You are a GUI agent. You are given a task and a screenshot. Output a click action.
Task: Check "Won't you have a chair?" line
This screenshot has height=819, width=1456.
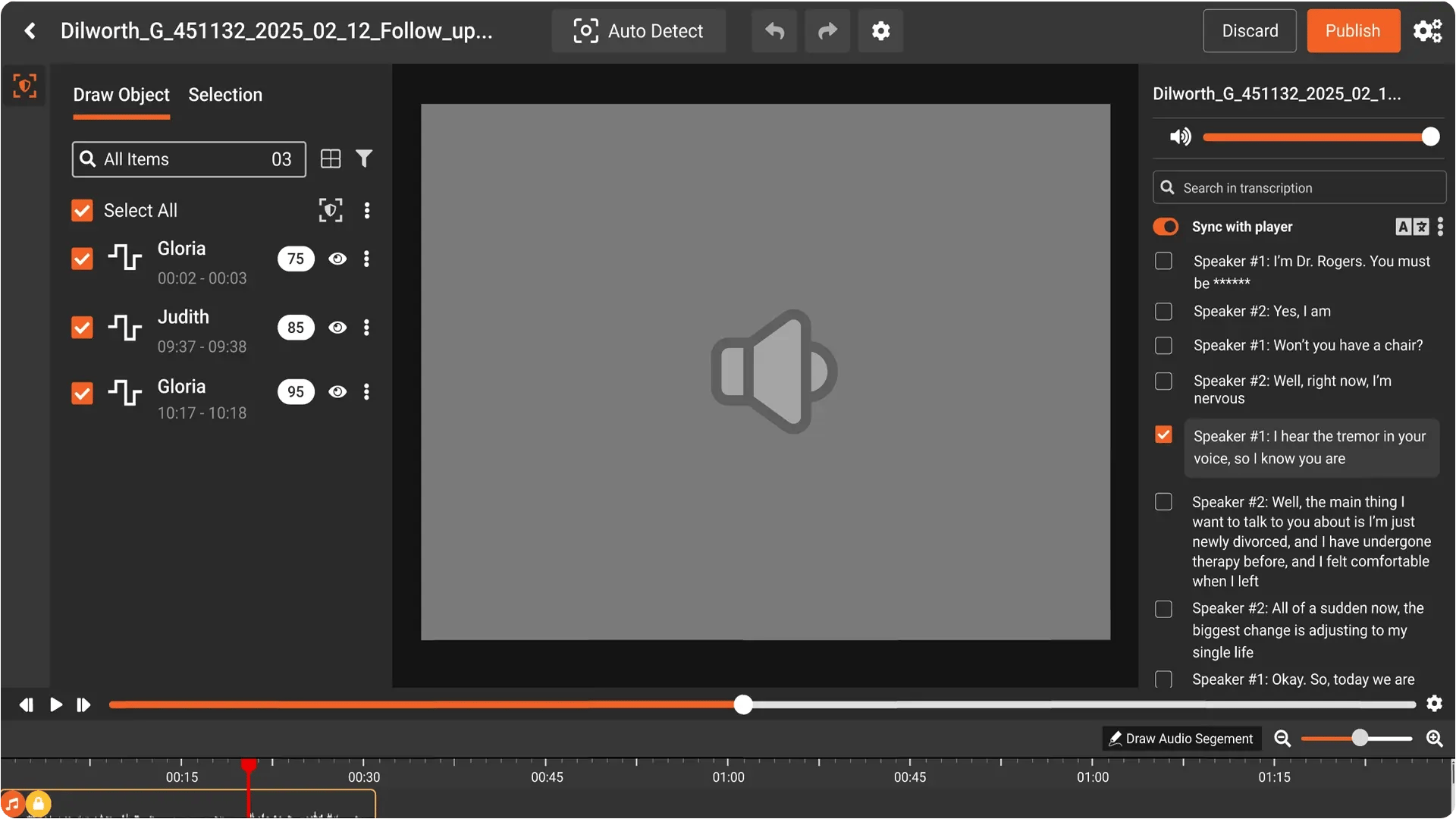(x=1163, y=346)
